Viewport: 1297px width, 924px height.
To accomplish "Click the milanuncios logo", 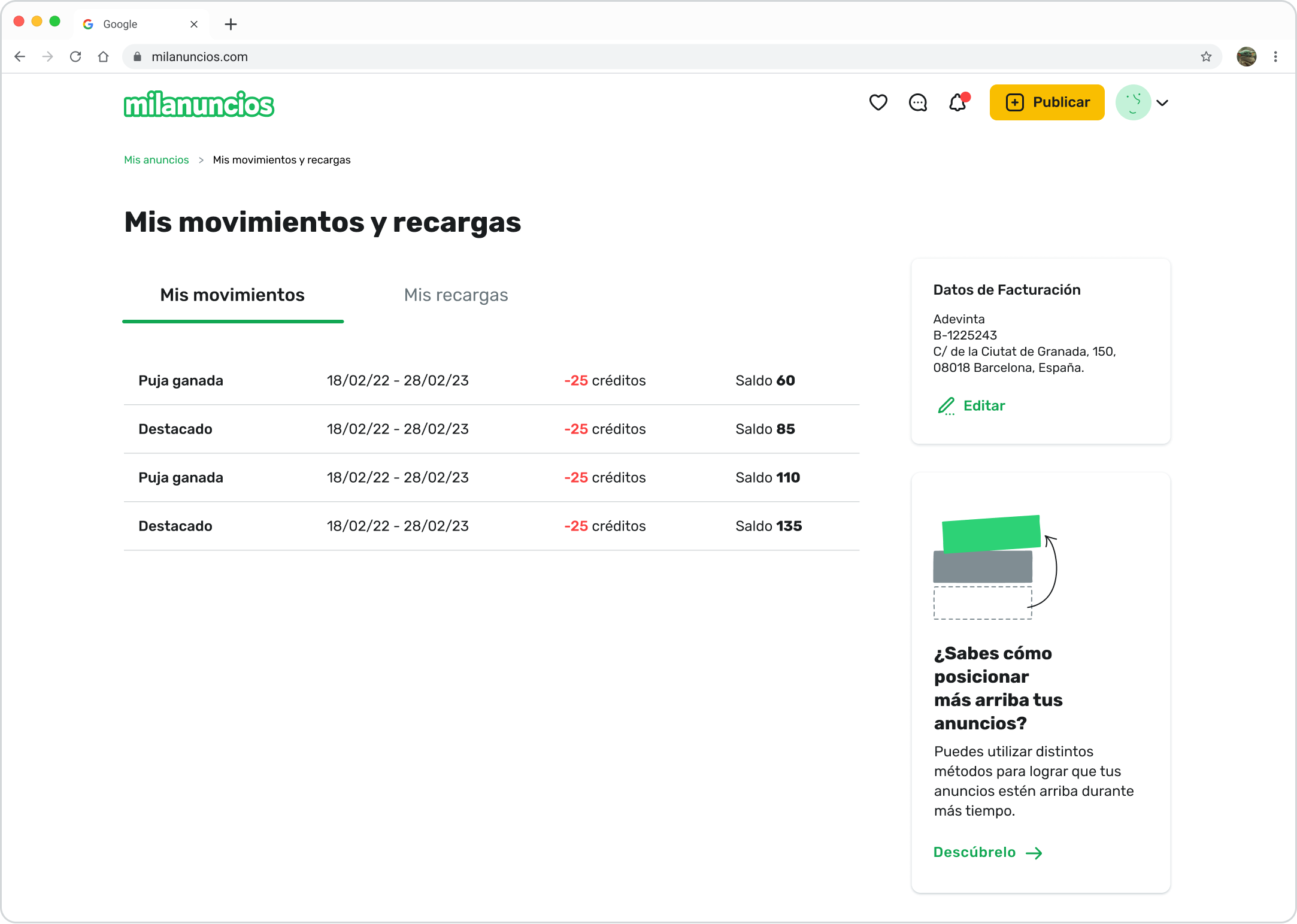I will coord(199,104).
